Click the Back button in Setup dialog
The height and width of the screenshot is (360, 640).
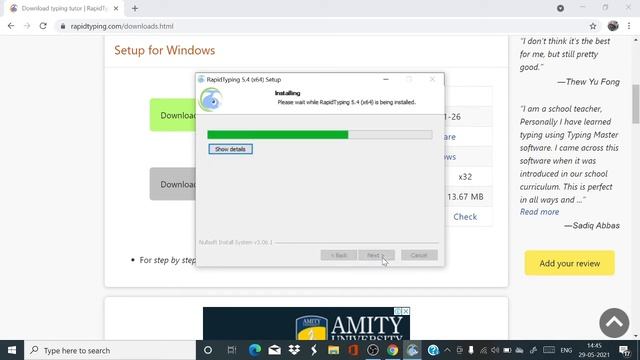(338, 255)
